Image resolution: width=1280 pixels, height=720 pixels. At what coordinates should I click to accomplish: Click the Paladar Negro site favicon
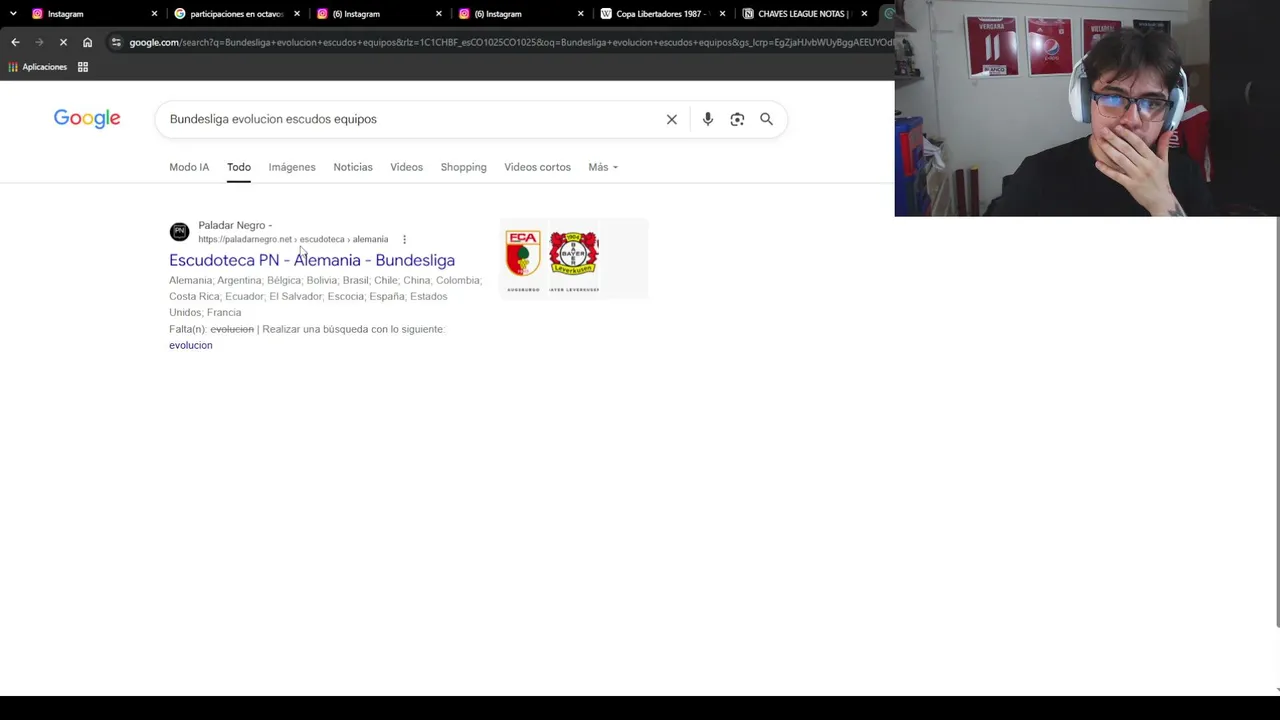coord(179,232)
